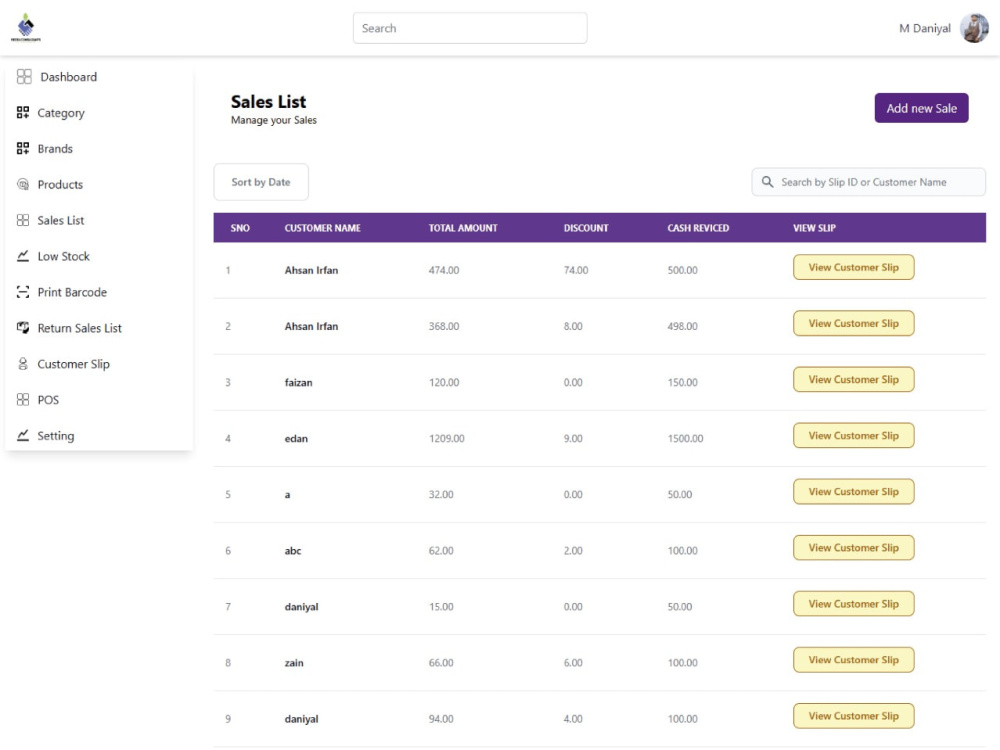Screen dimensions: 1000x750
Task: Open M Daniyal profile avatar
Action: point(974,28)
